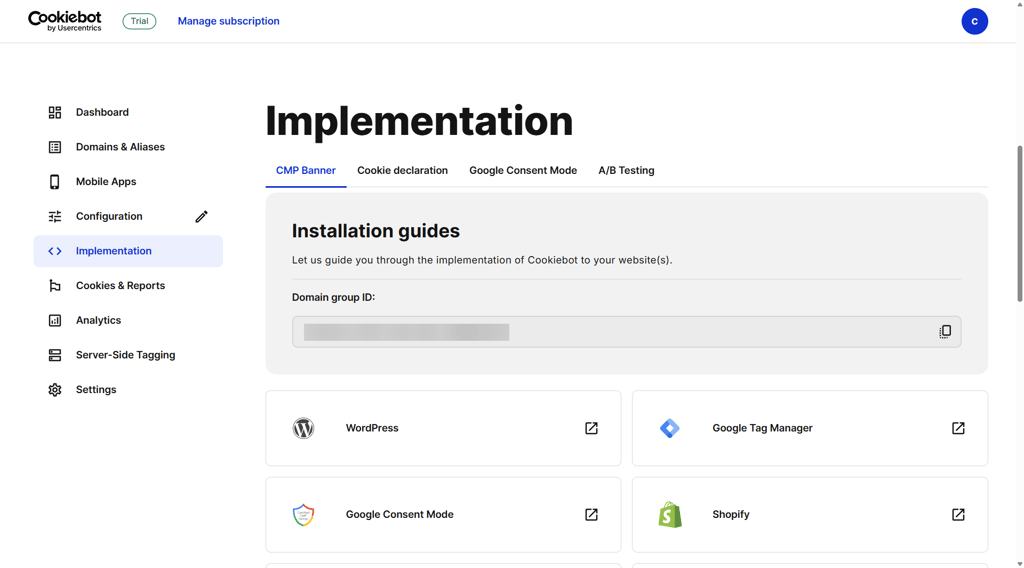
Task: Open the Google Tag Manager guide card
Action: click(810, 428)
